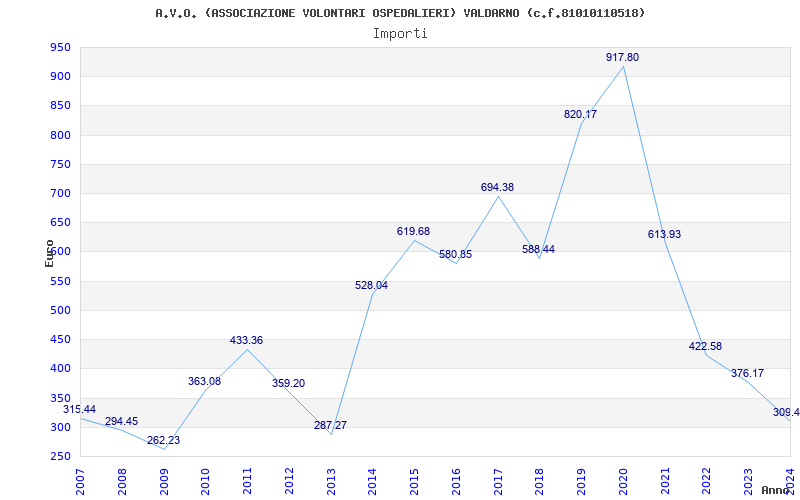Click the 'Importi' subtitle

(400, 34)
